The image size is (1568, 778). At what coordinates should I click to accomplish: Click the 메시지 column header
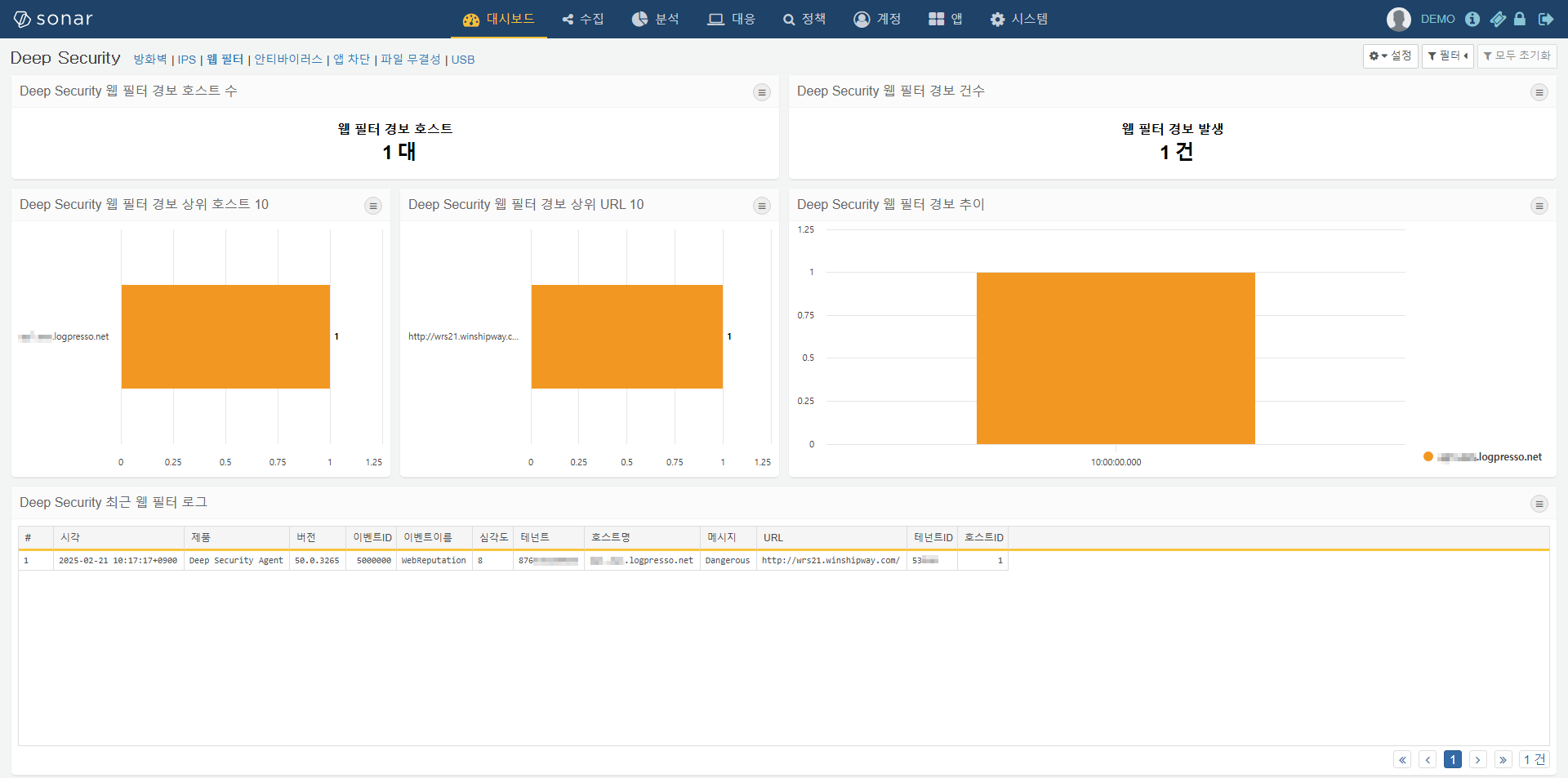[x=728, y=537]
